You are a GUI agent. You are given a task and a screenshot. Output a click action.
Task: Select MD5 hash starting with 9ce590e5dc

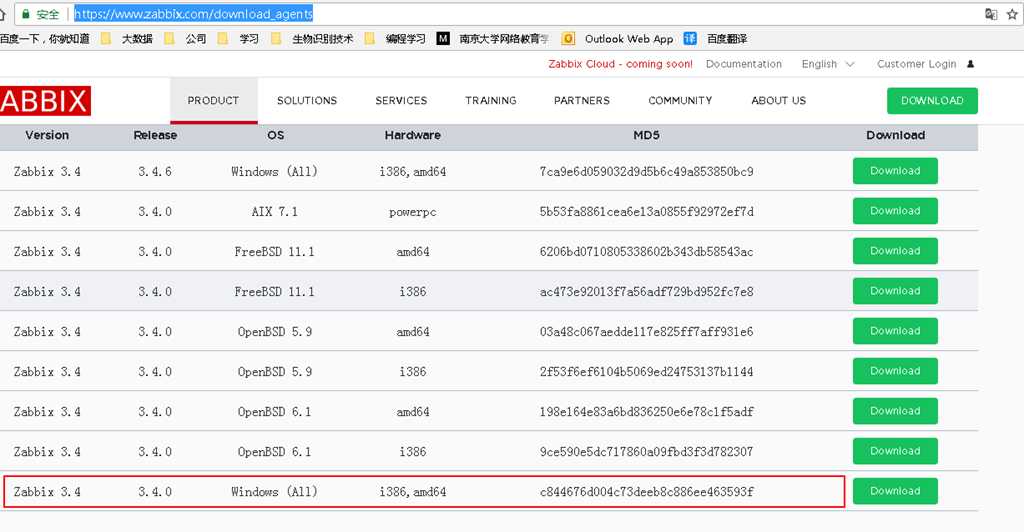point(647,452)
